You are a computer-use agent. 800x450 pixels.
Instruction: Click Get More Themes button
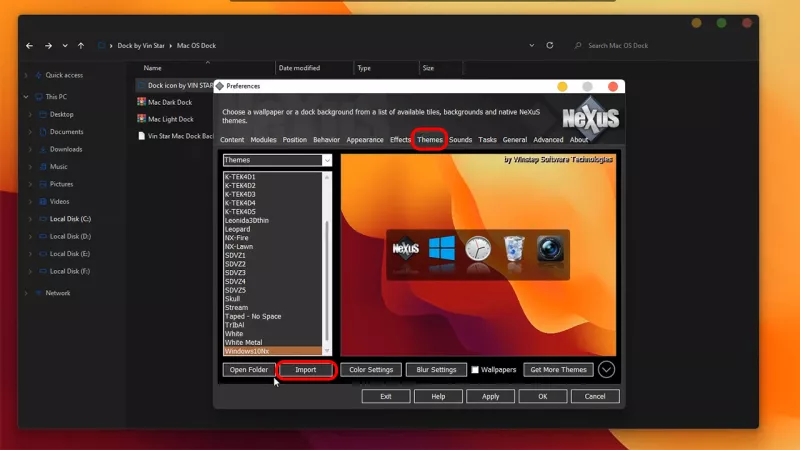point(558,369)
